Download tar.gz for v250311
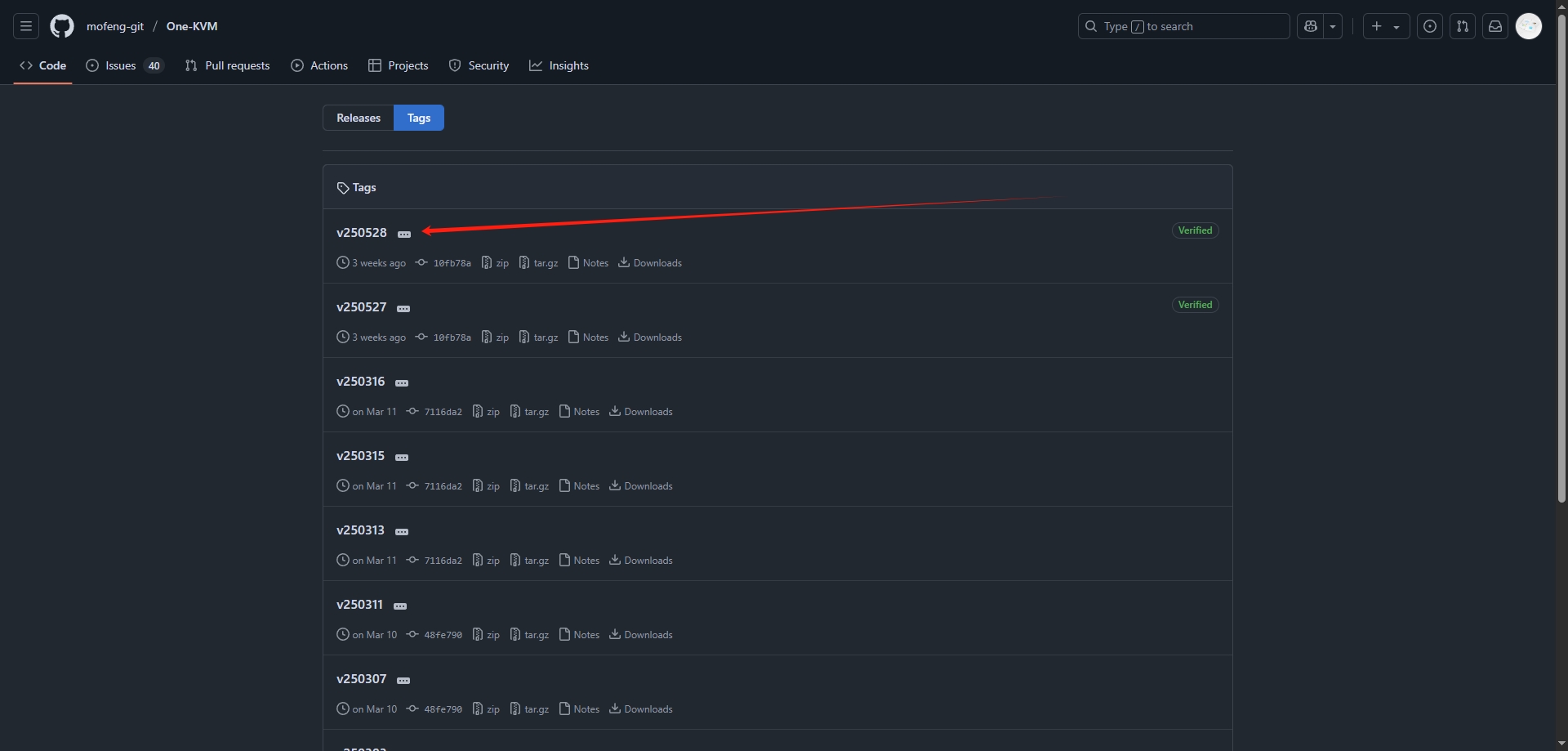1568x751 pixels. [529, 635]
